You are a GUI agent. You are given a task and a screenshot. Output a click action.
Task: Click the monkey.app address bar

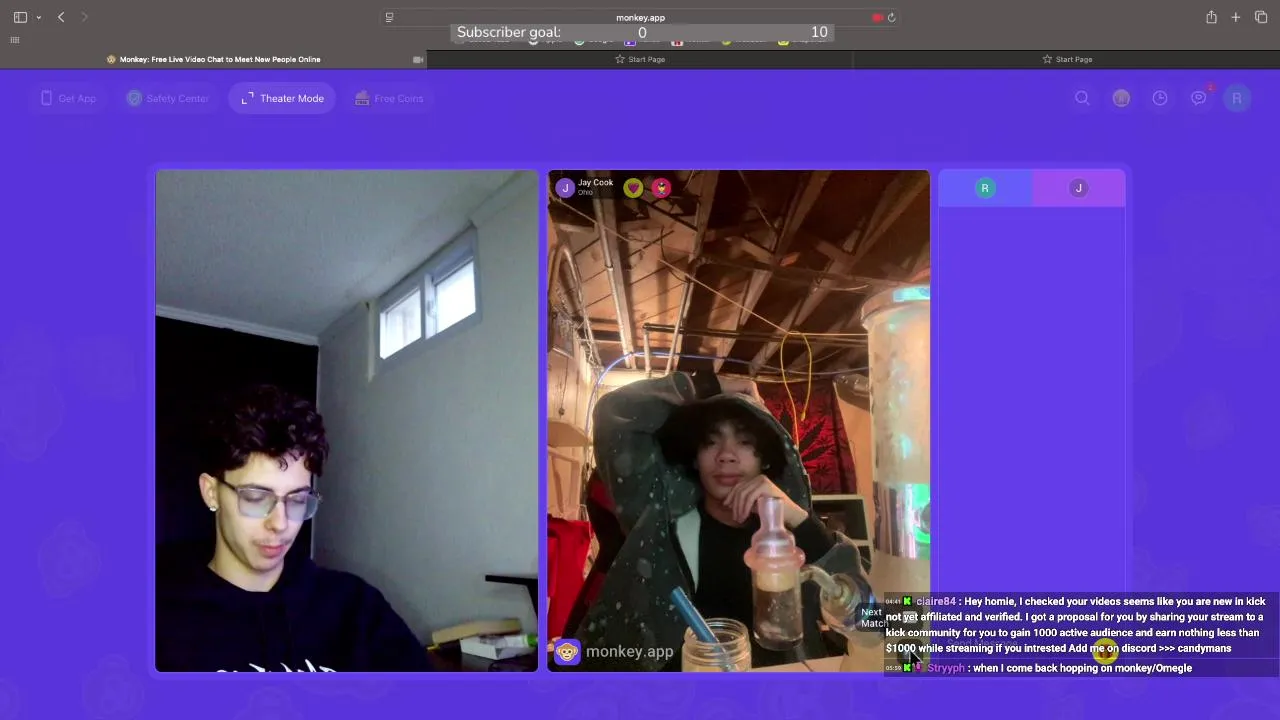pyautogui.click(x=640, y=17)
